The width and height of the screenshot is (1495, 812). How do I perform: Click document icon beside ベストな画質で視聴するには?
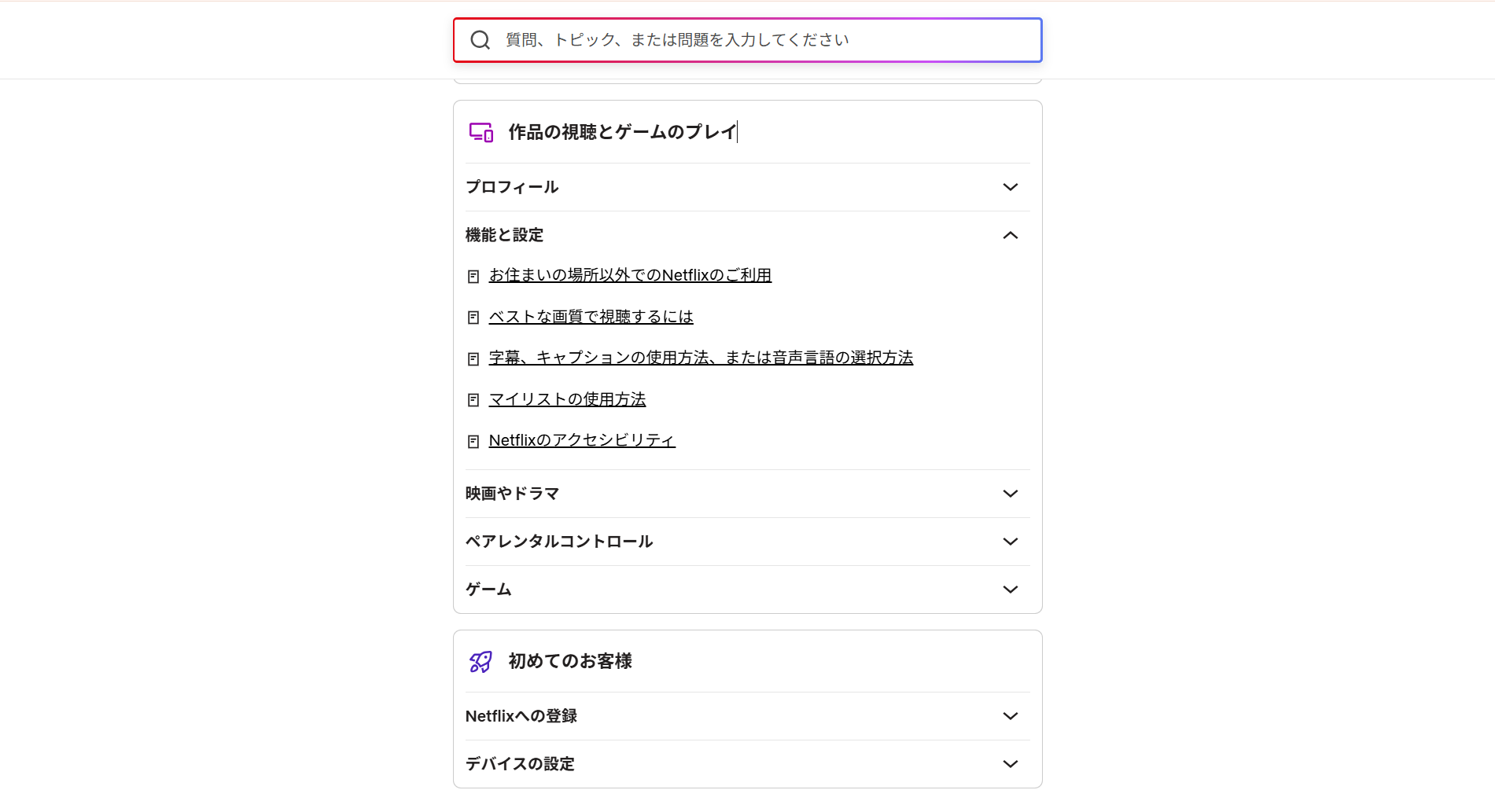click(473, 318)
